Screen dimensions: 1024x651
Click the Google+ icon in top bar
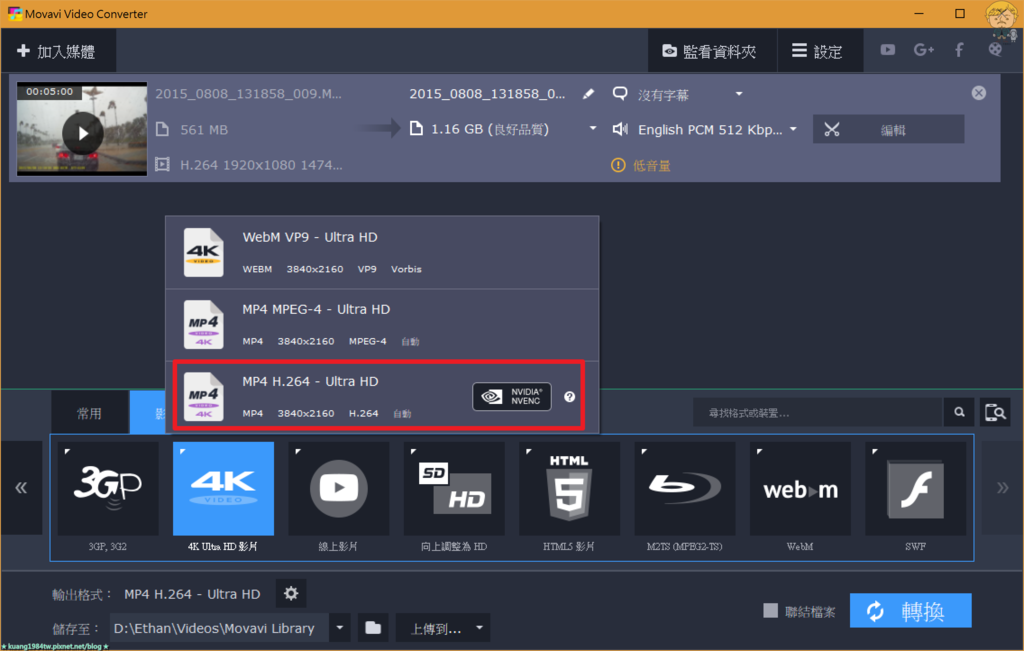pyautogui.click(x=923, y=50)
